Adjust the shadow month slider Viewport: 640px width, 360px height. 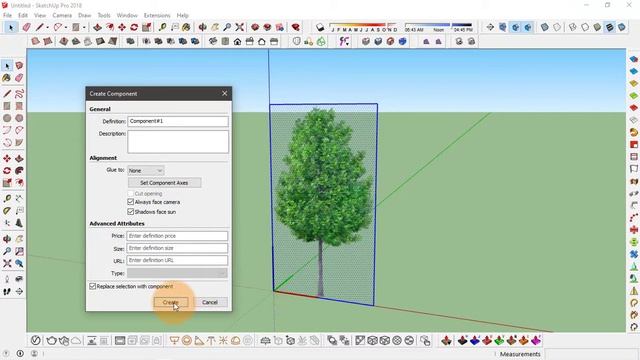pos(363,25)
